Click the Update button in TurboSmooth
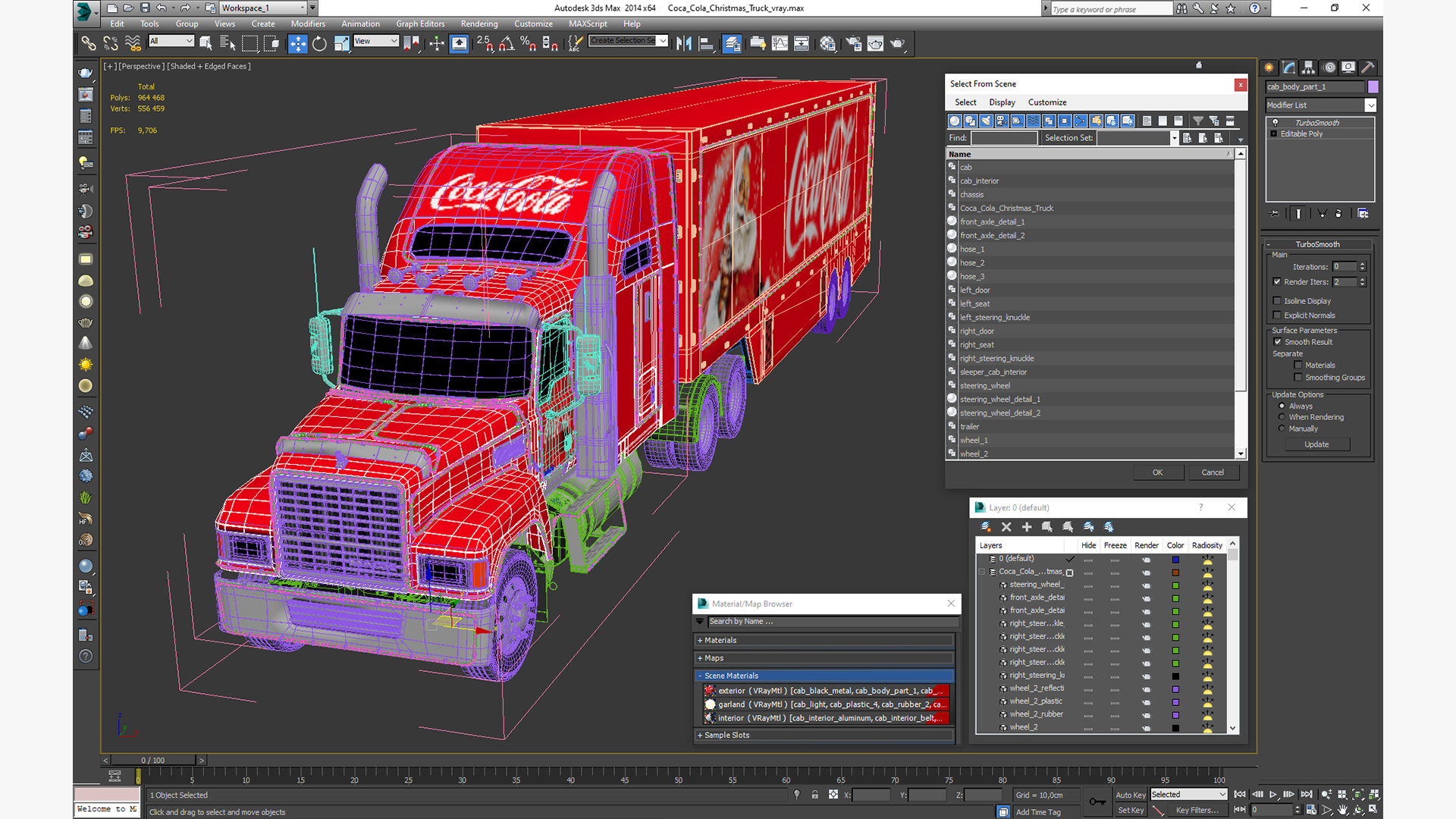 tap(1316, 444)
